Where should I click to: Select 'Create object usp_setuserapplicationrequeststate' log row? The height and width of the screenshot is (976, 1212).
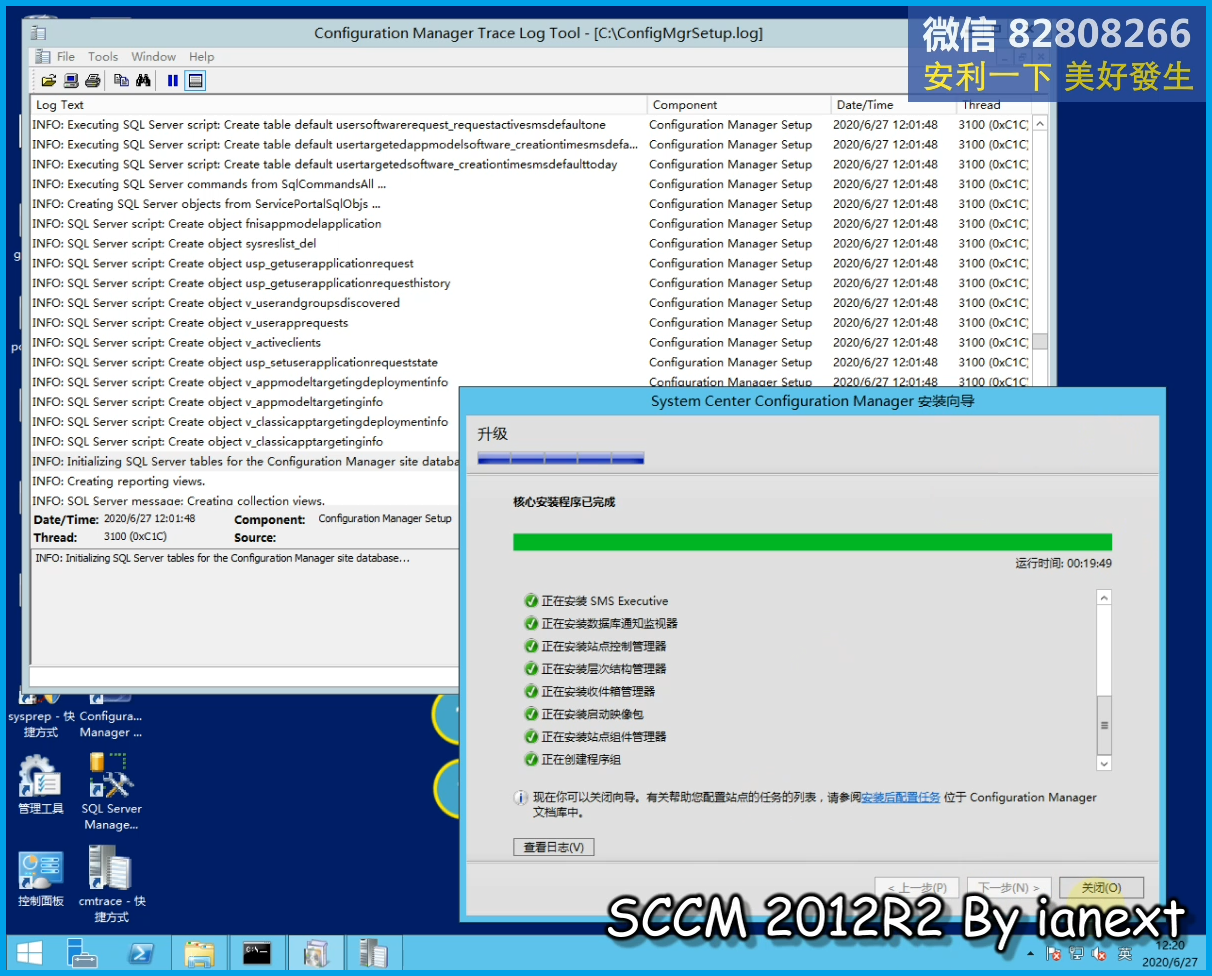pyautogui.click(x=530, y=363)
